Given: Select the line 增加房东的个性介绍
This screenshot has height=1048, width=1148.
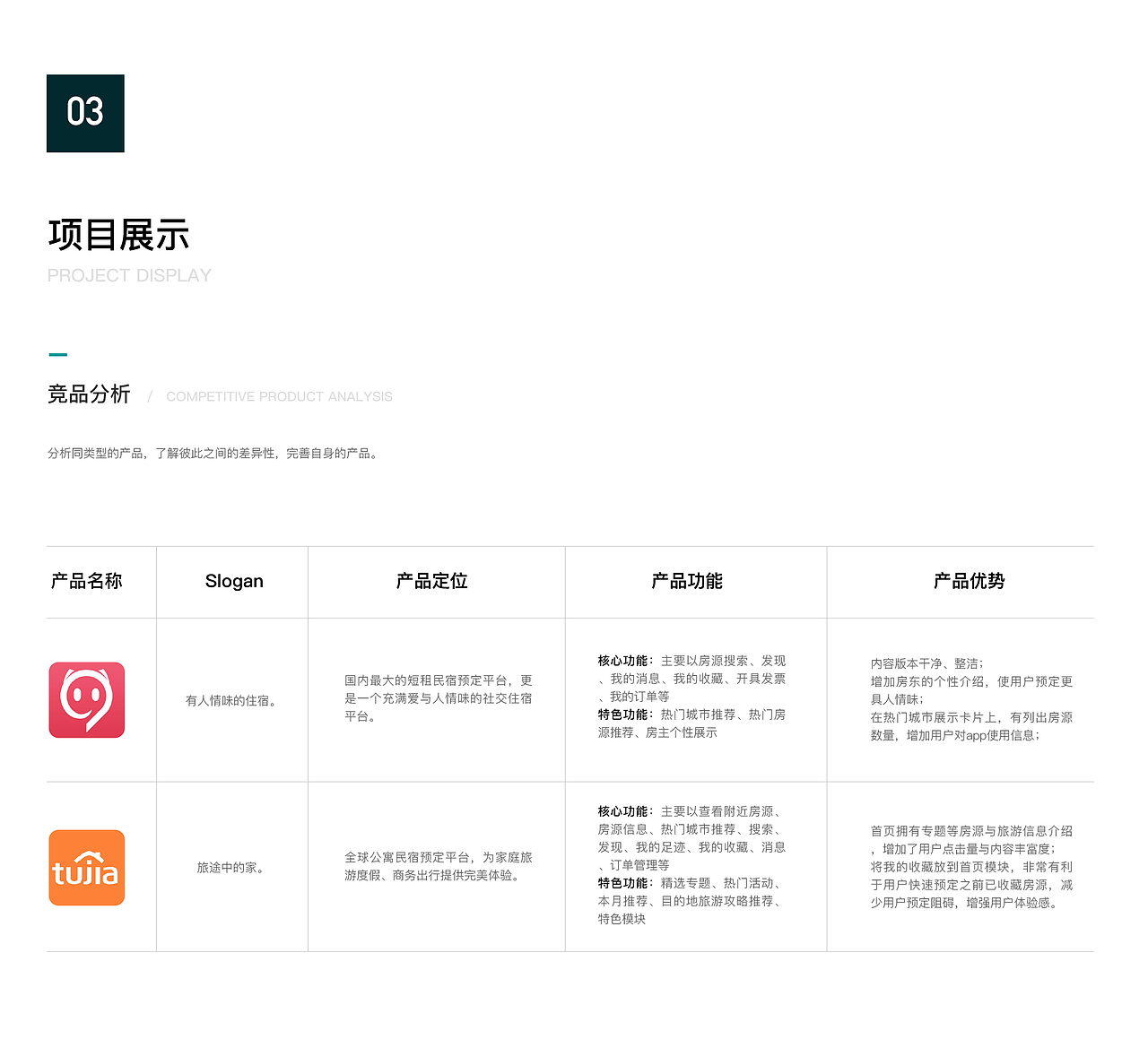Looking at the screenshot, I should click(971, 690).
